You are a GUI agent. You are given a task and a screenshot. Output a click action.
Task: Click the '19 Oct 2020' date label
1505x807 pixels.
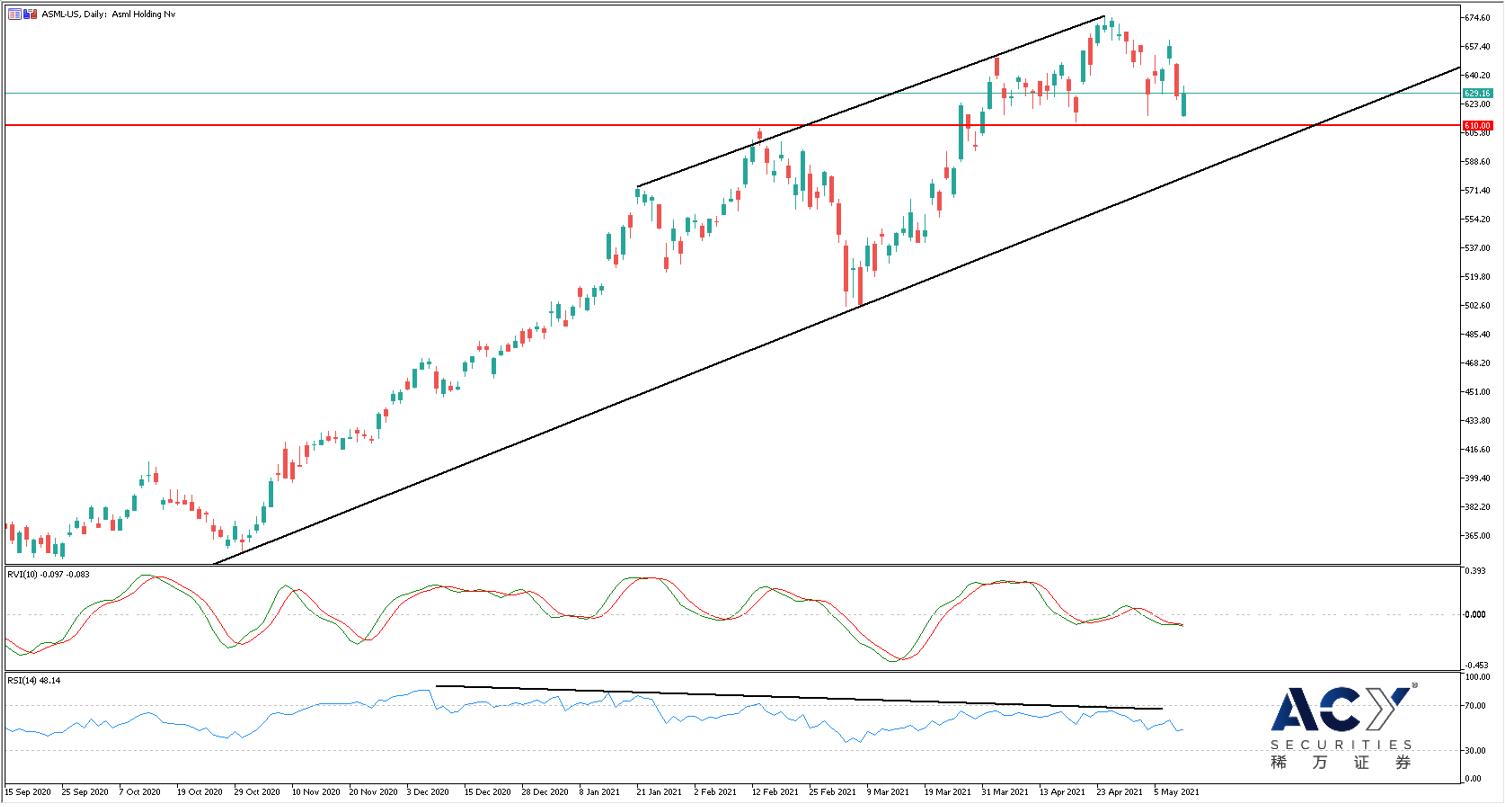coord(198,791)
